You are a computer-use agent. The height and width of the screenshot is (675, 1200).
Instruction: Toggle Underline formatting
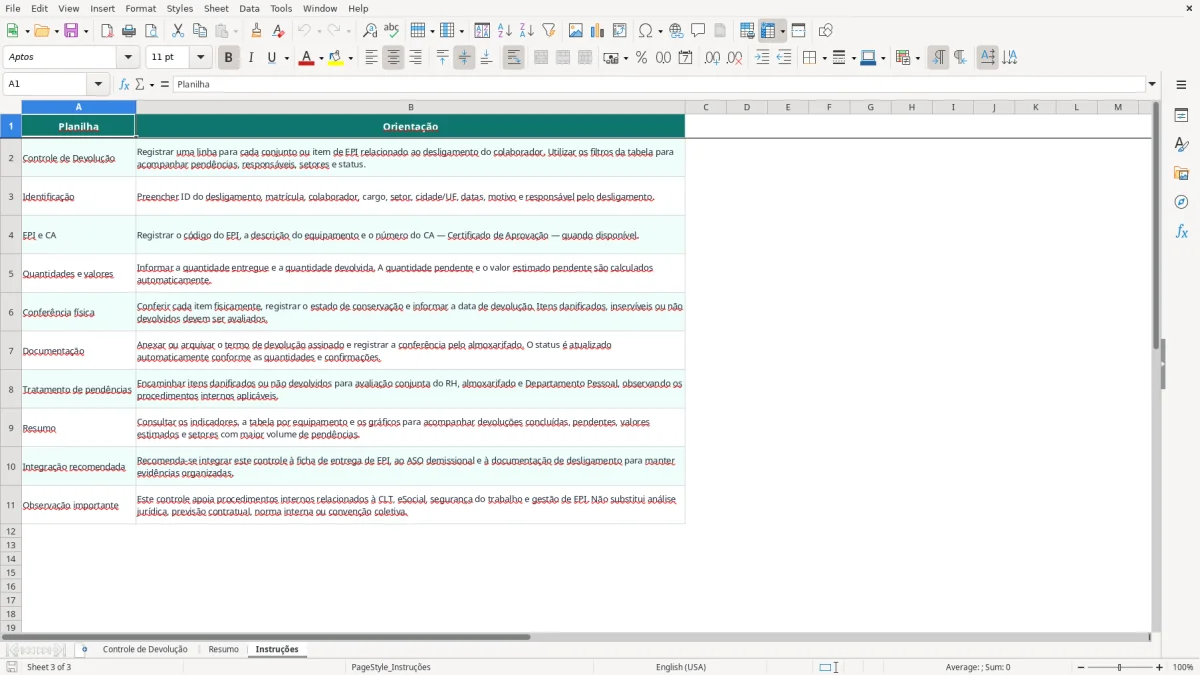click(271, 58)
